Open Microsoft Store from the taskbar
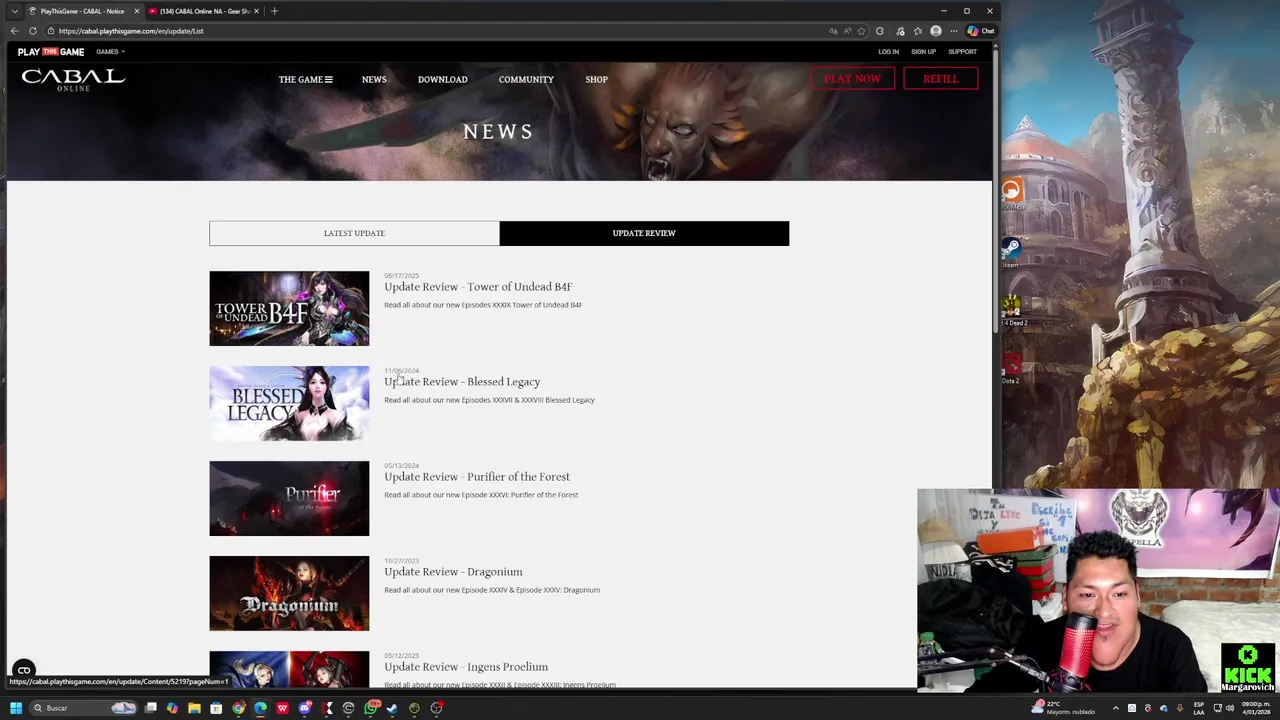 point(216,708)
